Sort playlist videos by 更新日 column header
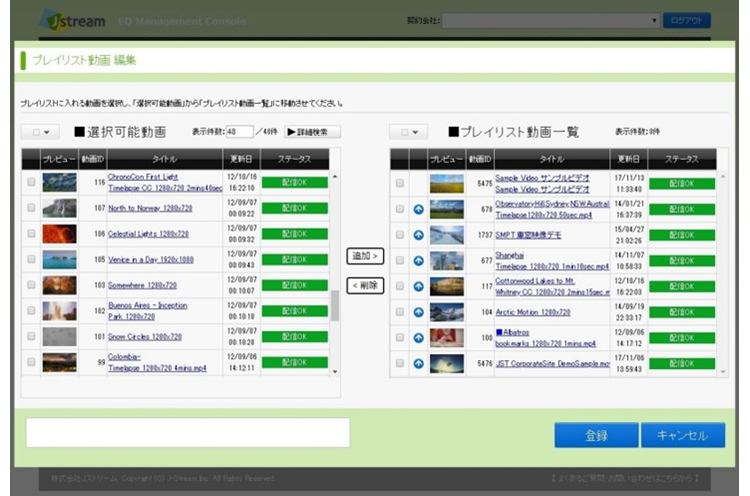Viewport: 750px width, 496px height. tap(629, 159)
